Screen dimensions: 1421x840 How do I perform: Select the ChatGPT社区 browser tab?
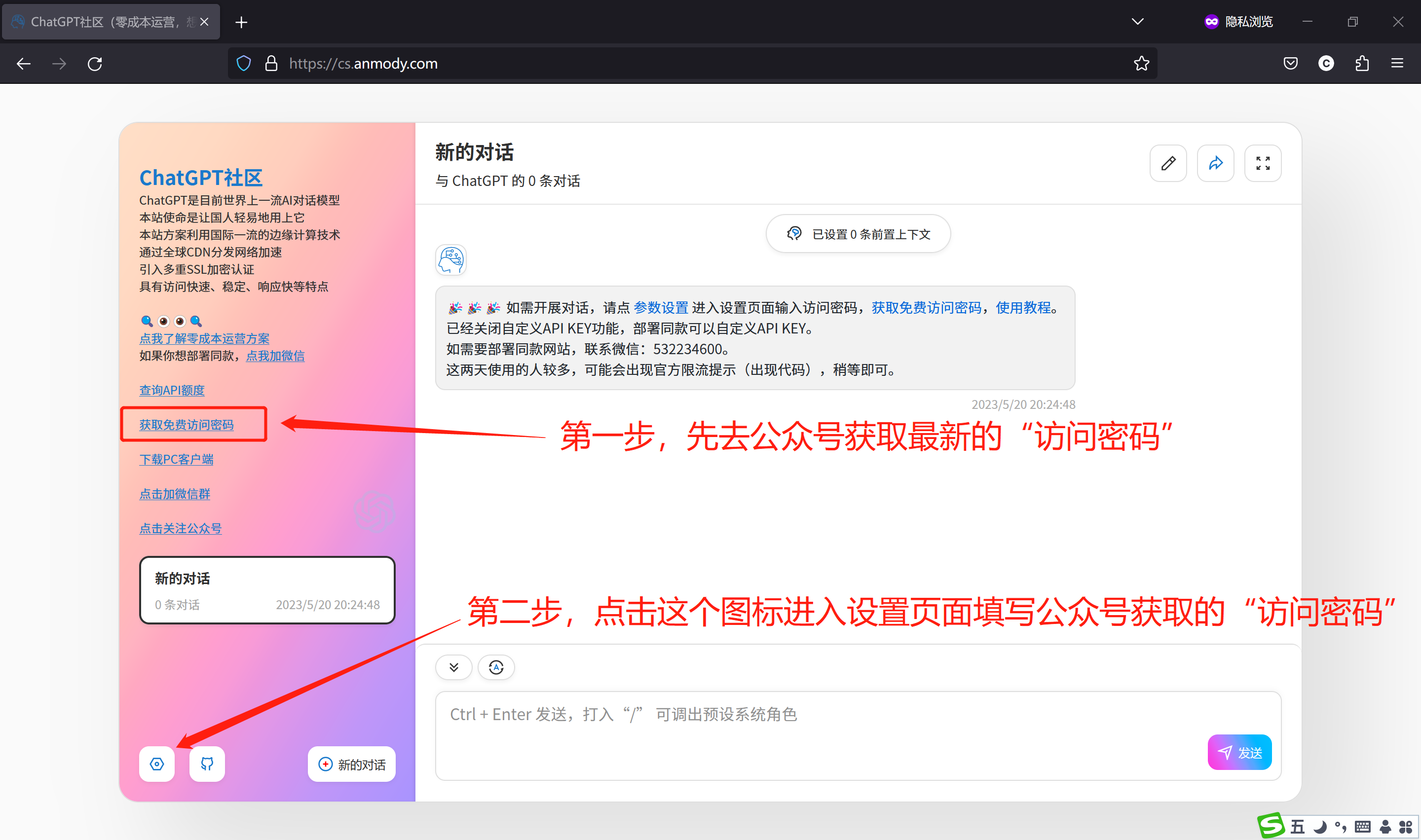pos(111,22)
